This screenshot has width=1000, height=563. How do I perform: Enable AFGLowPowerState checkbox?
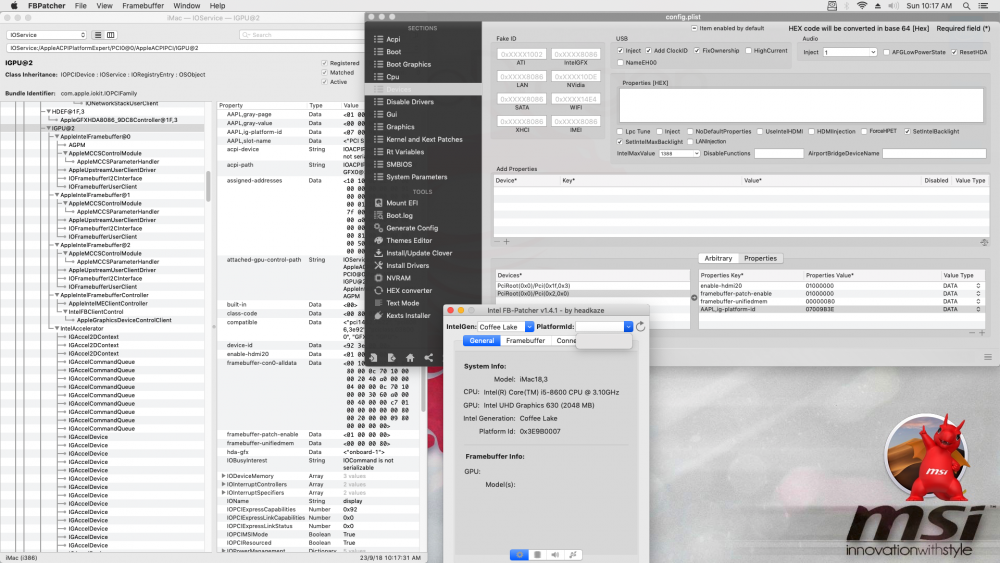point(886,52)
